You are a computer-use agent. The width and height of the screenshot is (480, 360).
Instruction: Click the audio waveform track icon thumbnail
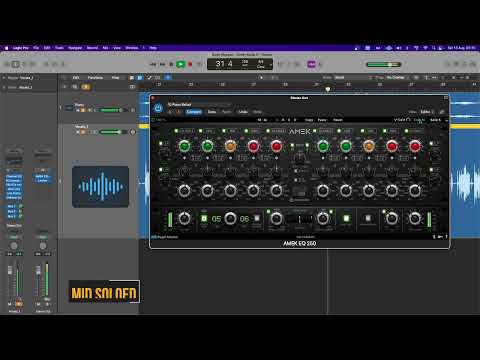click(100, 187)
